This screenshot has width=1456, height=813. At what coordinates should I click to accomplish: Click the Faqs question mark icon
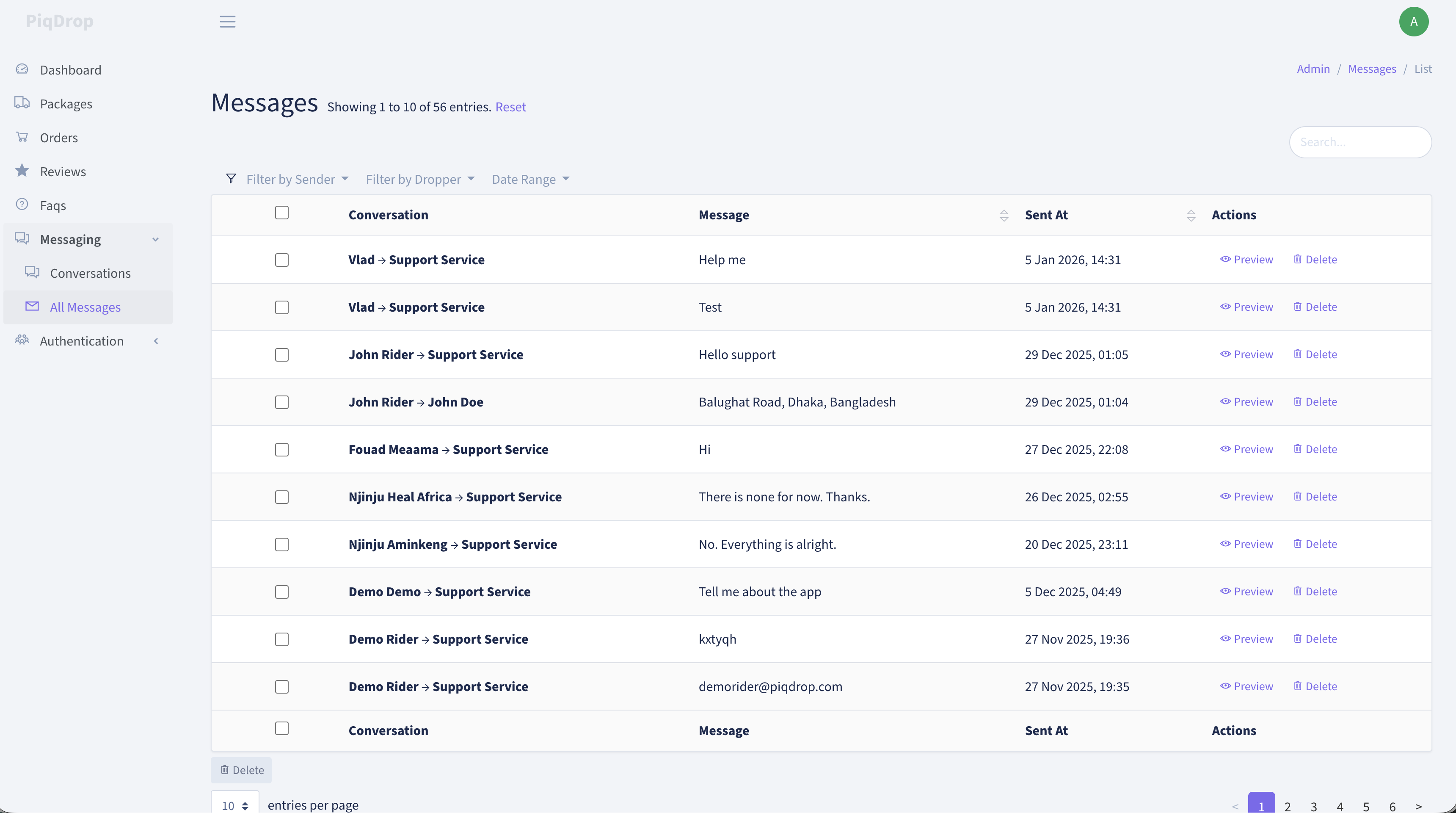pos(22,205)
